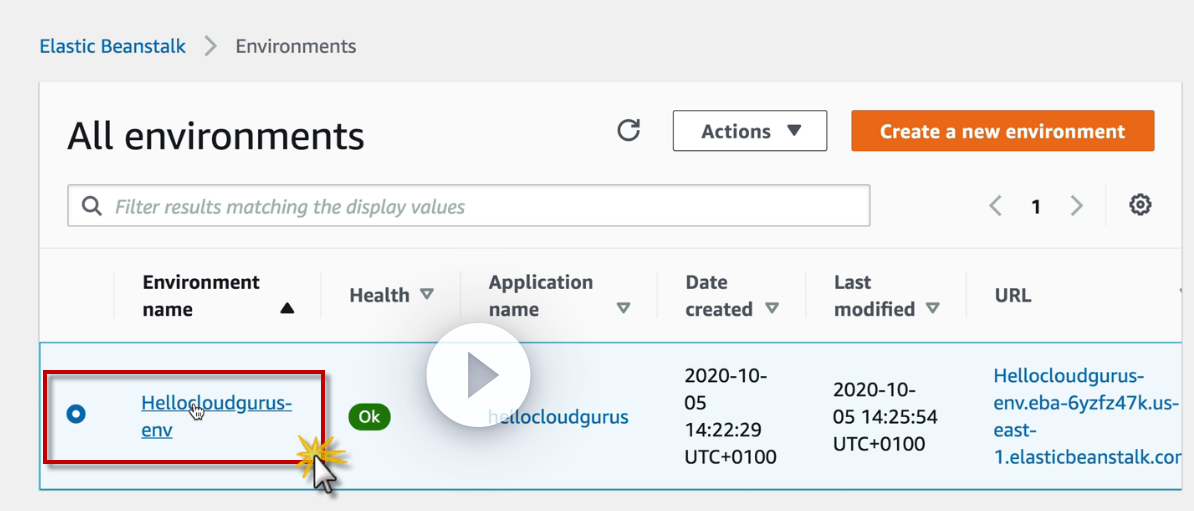Click the search magnifier icon in filter box

pos(92,207)
